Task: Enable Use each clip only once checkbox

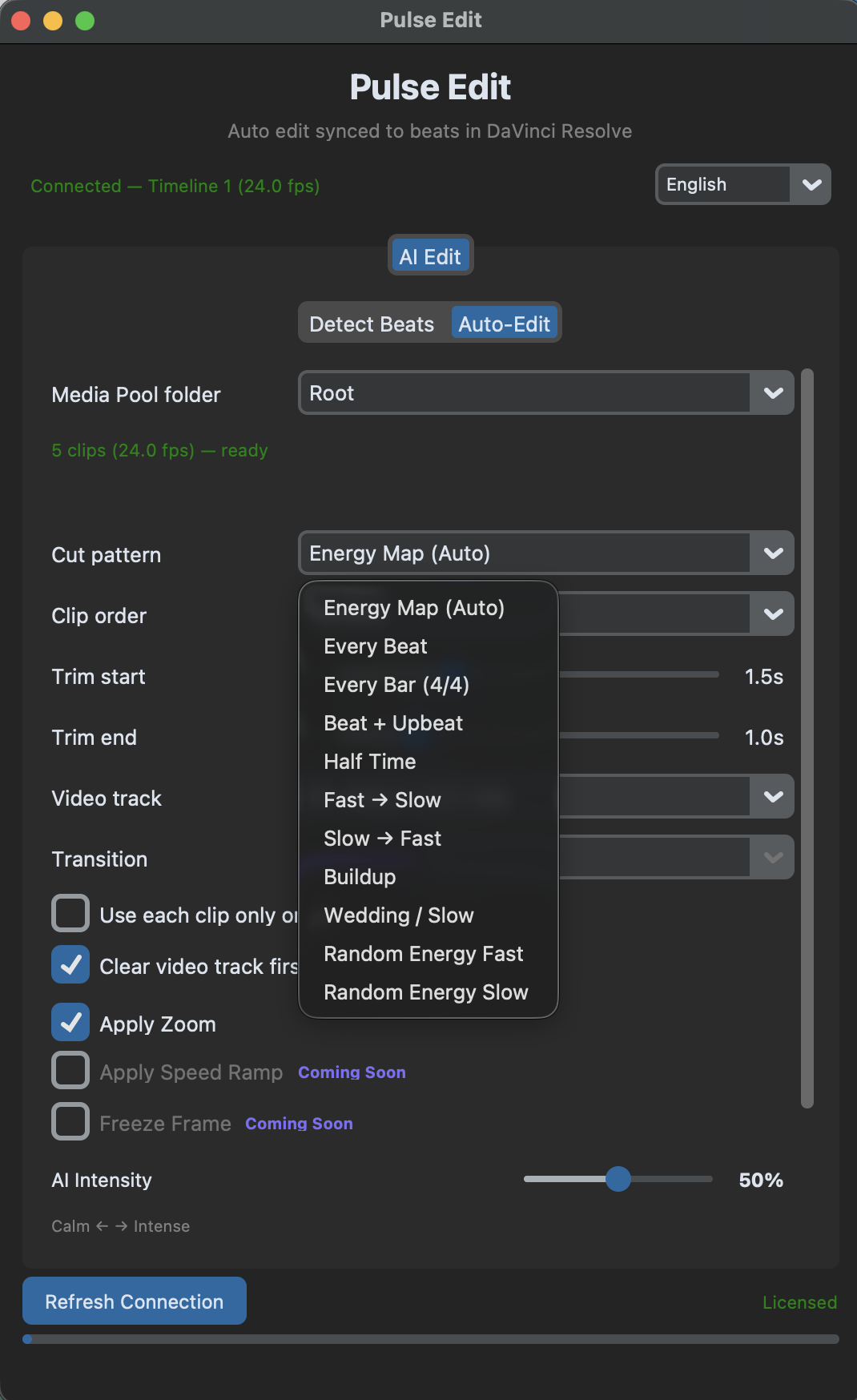Action: [x=70, y=913]
